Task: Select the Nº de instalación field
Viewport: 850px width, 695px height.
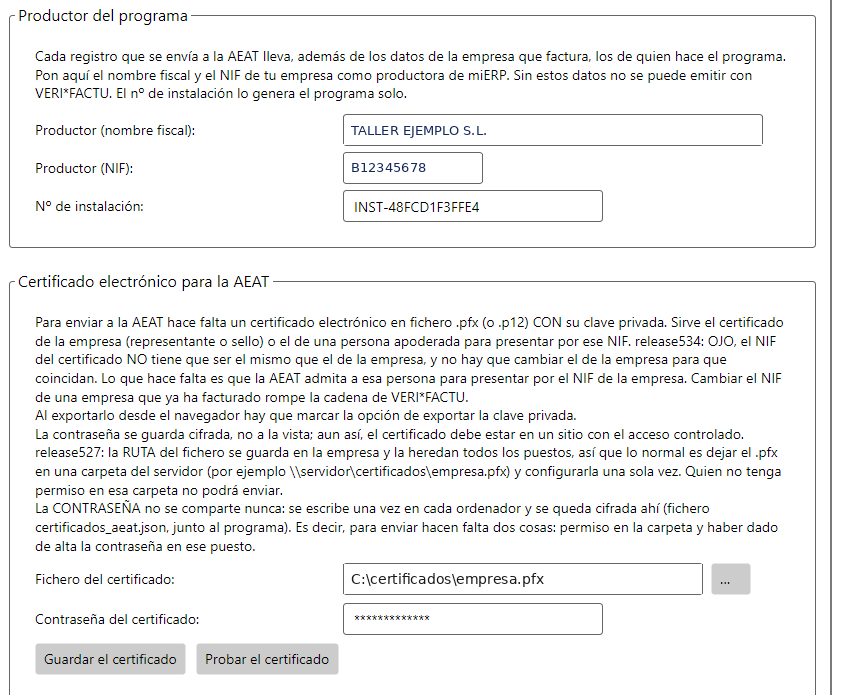Action: (x=473, y=206)
